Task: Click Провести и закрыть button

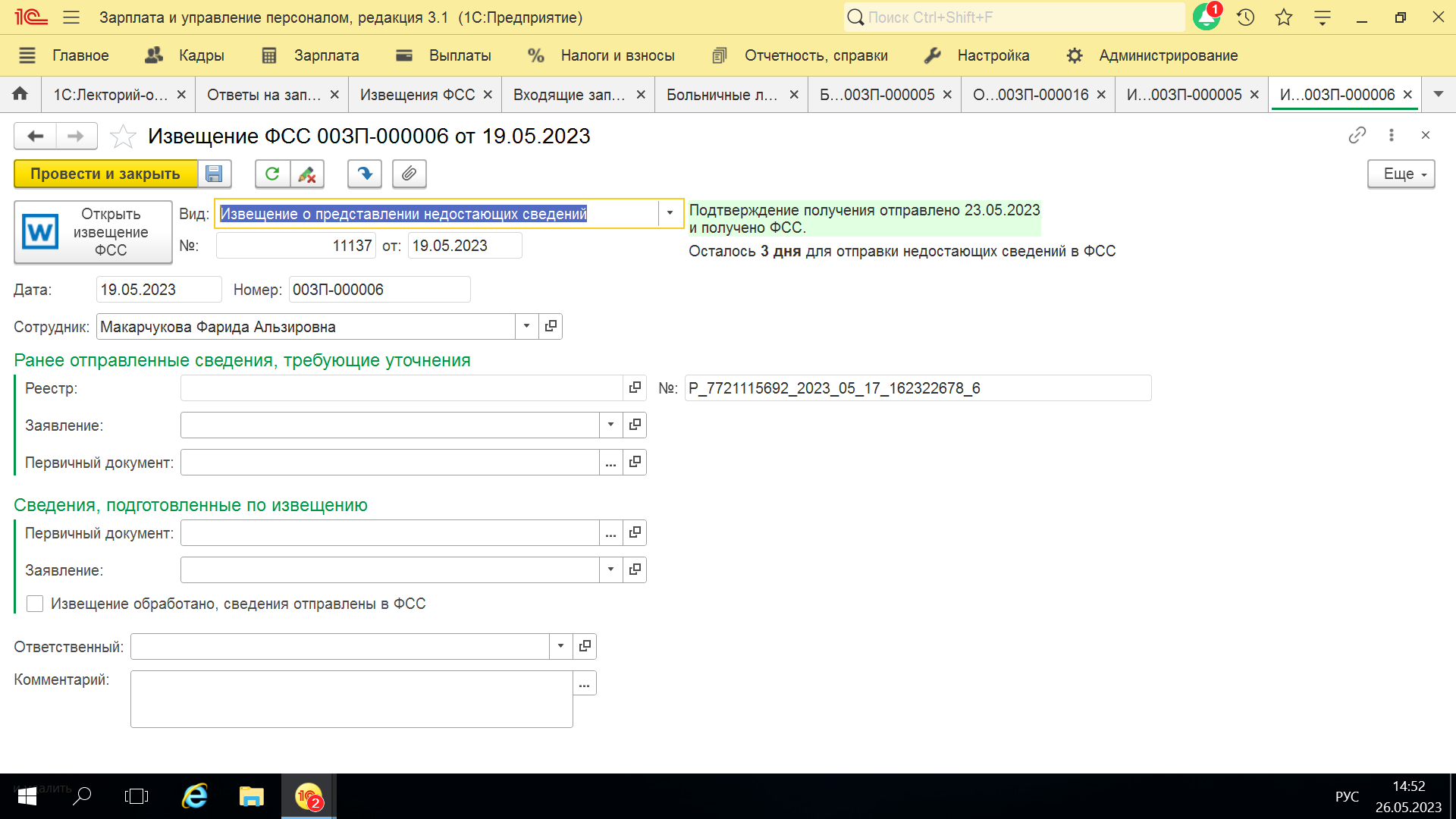Action: [x=105, y=174]
